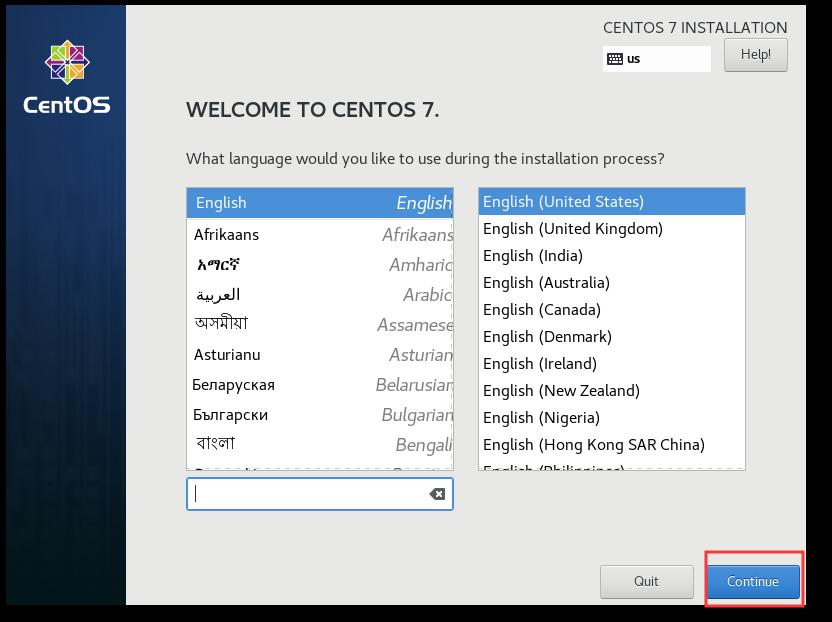This screenshot has height=622, width=832.
Task: Open the Help! panel
Action: (x=756, y=55)
